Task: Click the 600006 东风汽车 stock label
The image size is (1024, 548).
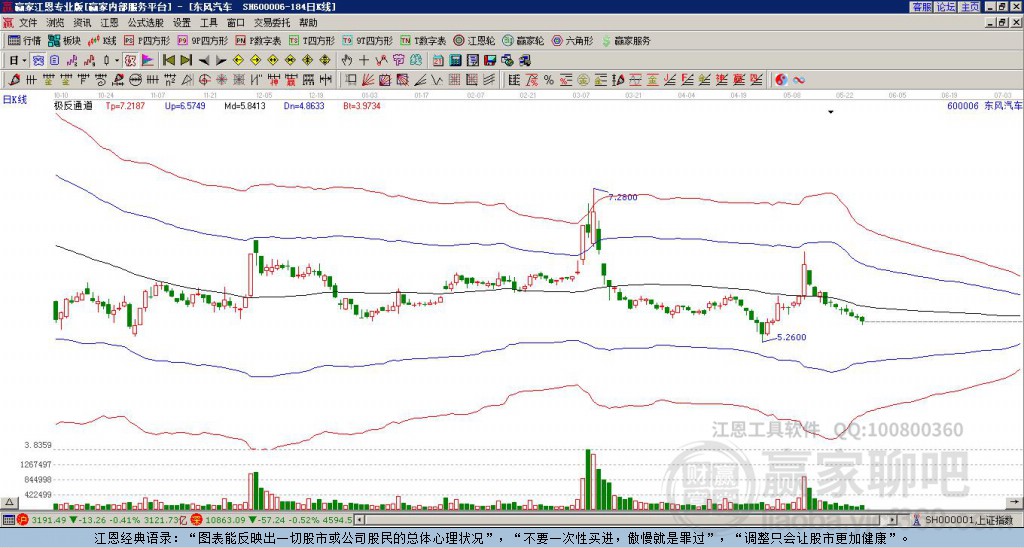Action: (x=984, y=105)
